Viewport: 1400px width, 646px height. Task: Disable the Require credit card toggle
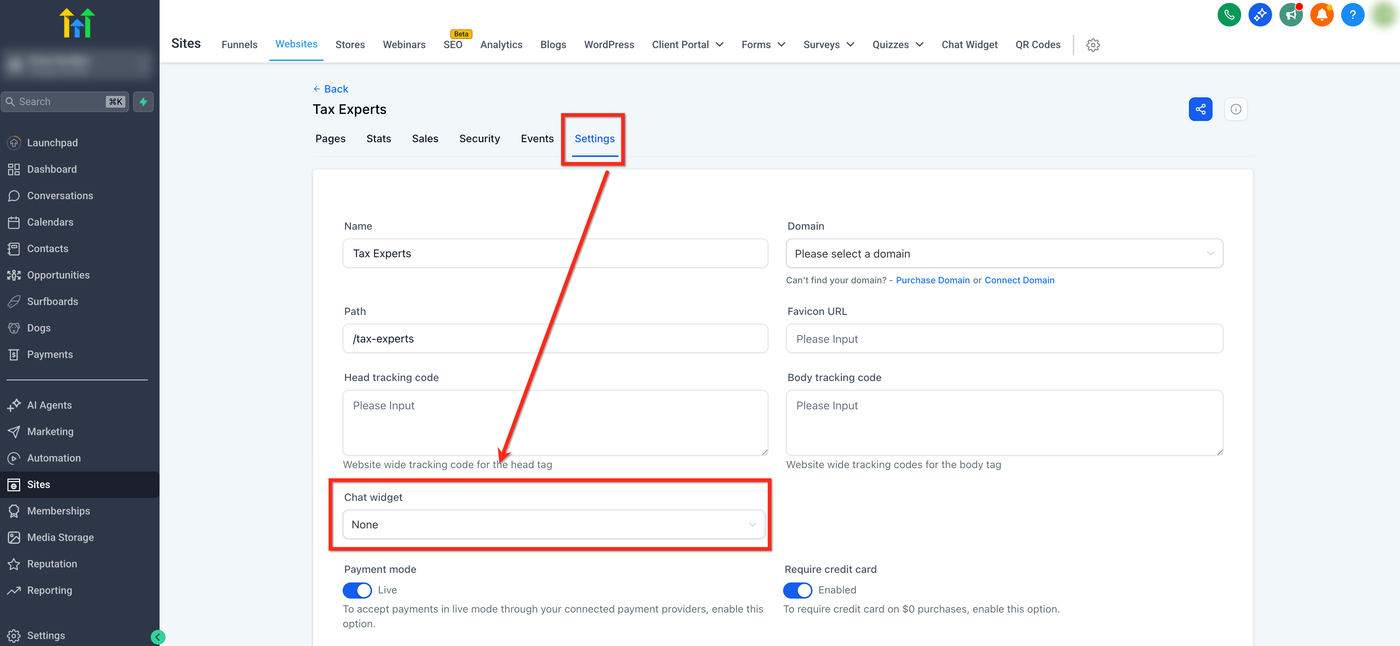click(x=797, y=590)
